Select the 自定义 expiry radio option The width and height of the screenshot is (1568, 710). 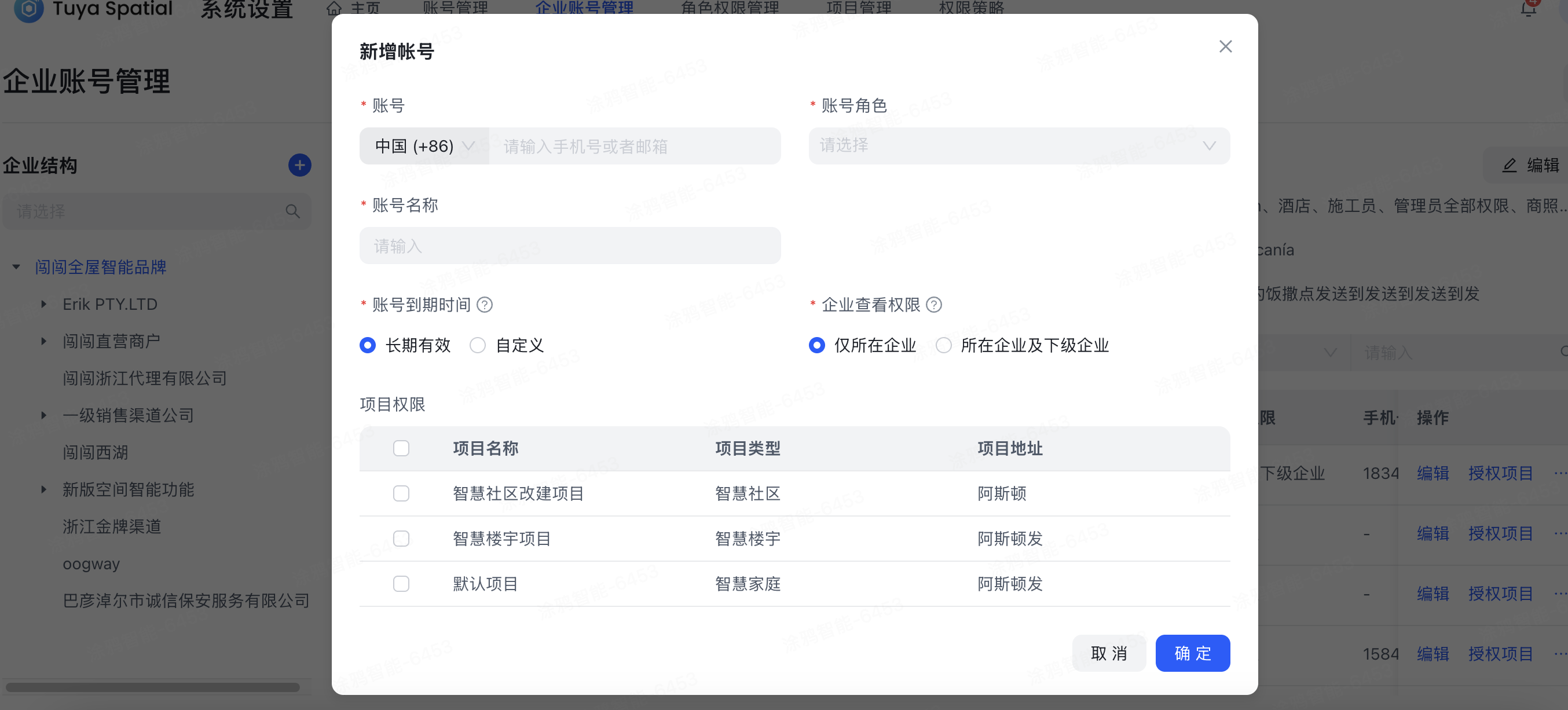478,345
